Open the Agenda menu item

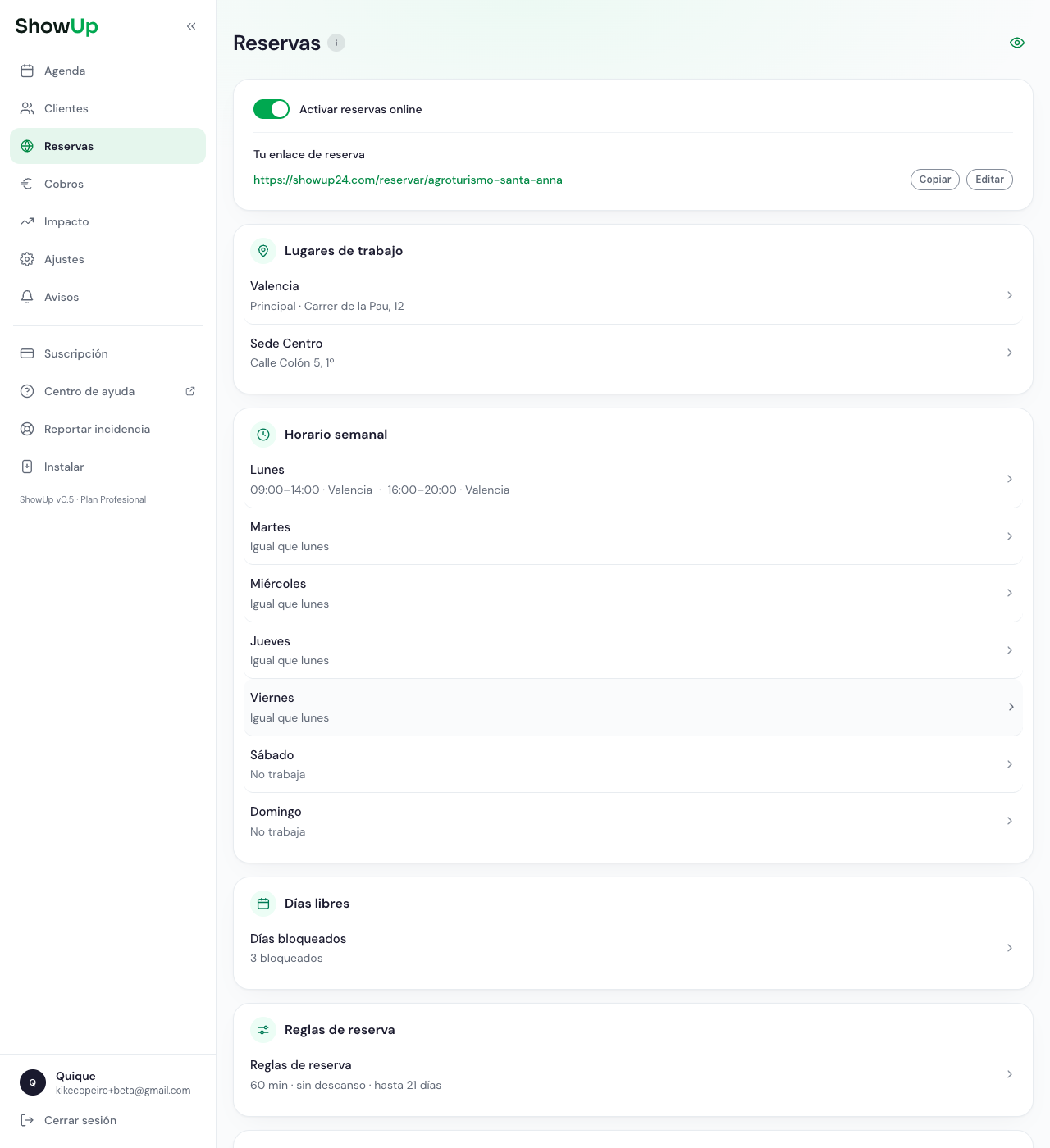tap(107, 71)
